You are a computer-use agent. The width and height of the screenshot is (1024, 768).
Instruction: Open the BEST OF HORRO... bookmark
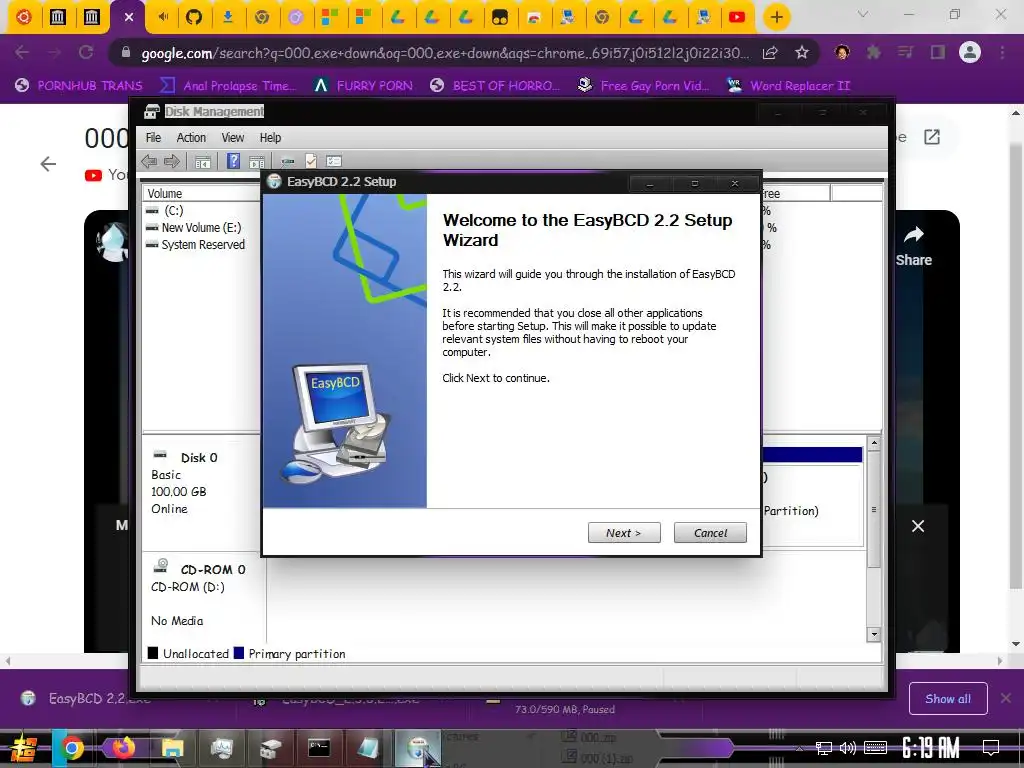(495, 86)
